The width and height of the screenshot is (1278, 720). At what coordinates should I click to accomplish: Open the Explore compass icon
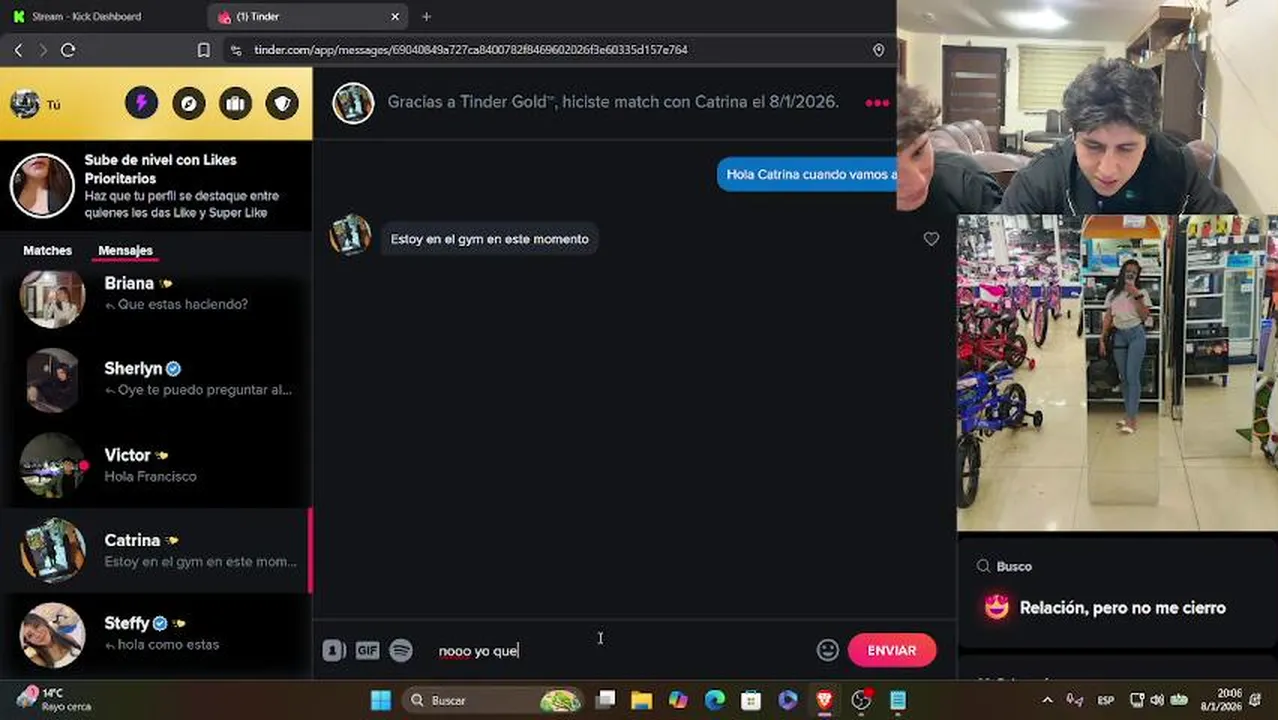click(x=188, y=103)
